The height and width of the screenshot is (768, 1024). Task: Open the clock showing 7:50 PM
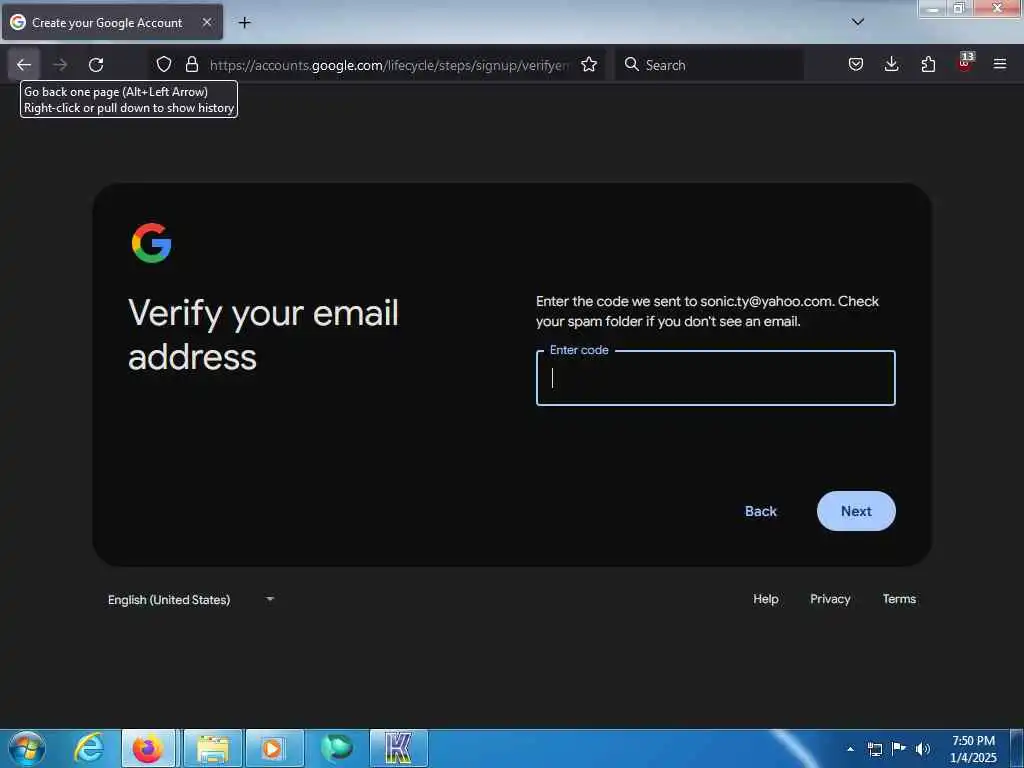click(973, 749)
